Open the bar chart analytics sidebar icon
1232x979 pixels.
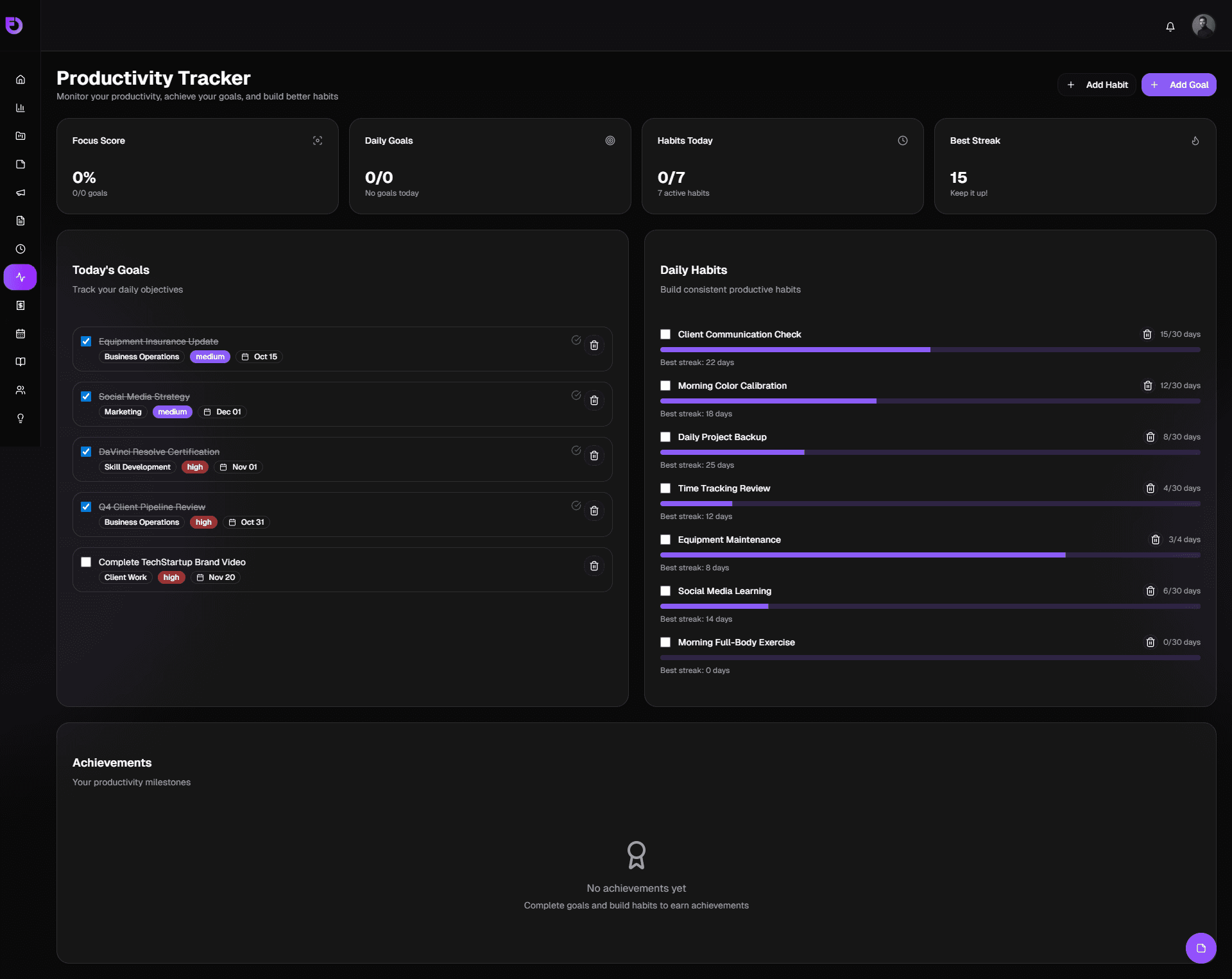click(21, 108)
